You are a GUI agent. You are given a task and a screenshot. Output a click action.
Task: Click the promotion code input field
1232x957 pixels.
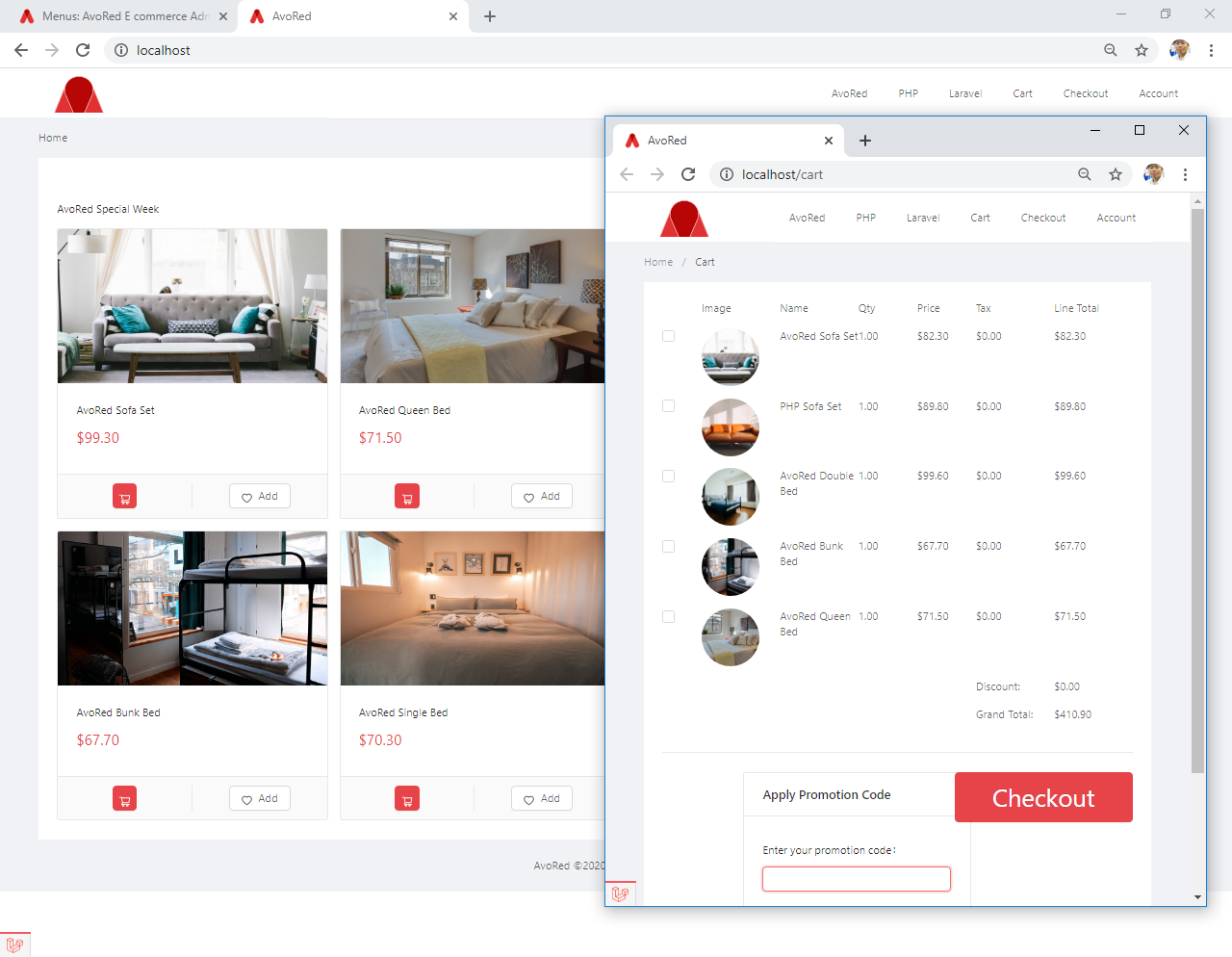click(x=856, y=879)
